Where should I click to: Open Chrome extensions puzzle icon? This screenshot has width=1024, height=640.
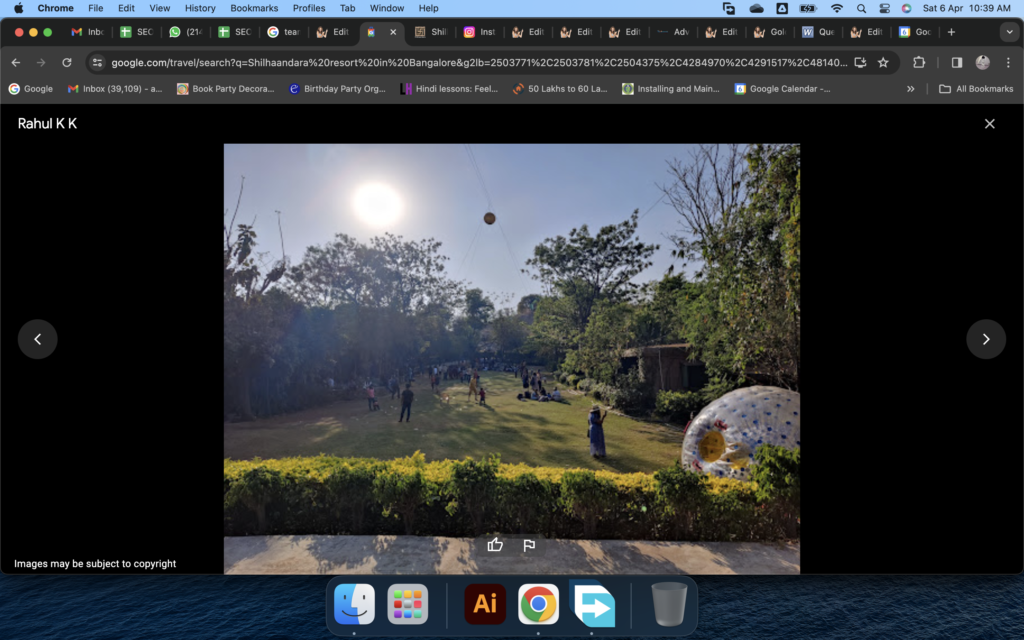[x=919, y=62]
